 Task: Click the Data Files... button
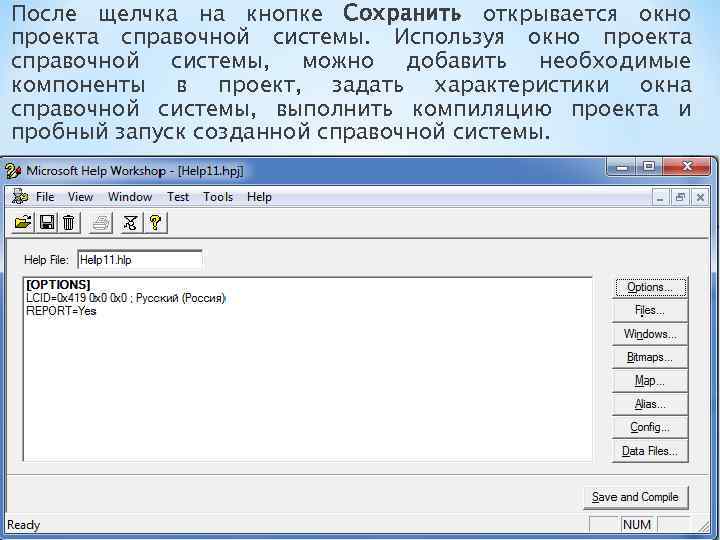650,451
